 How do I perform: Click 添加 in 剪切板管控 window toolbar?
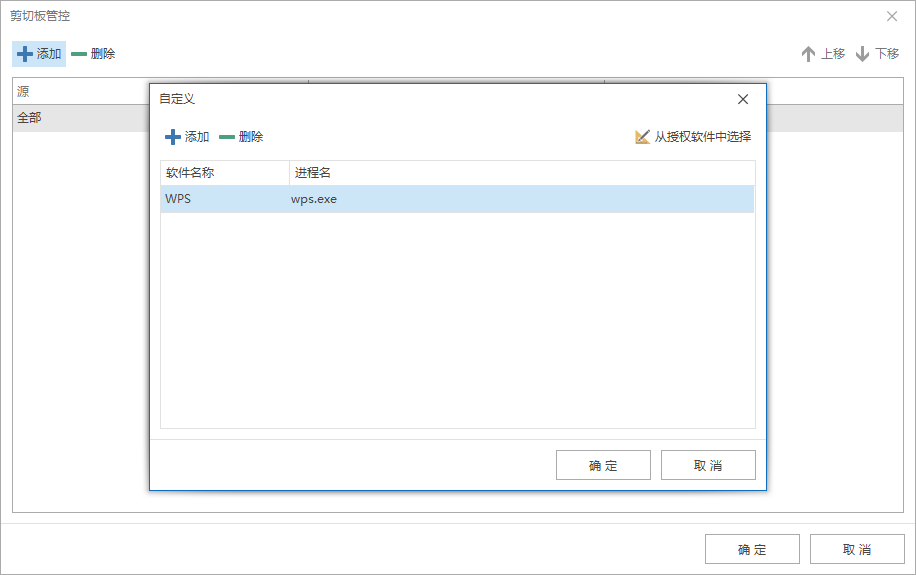[39, 54]
